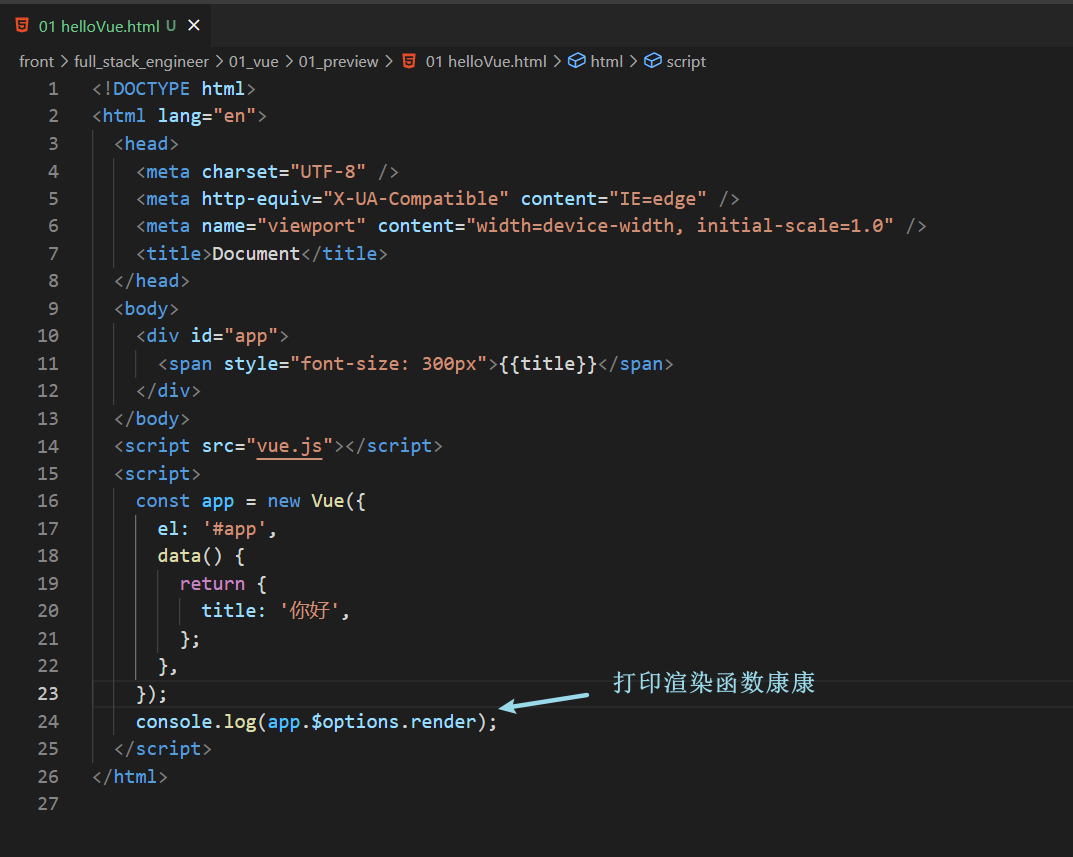Click the '<head>' opening tag

146,144
